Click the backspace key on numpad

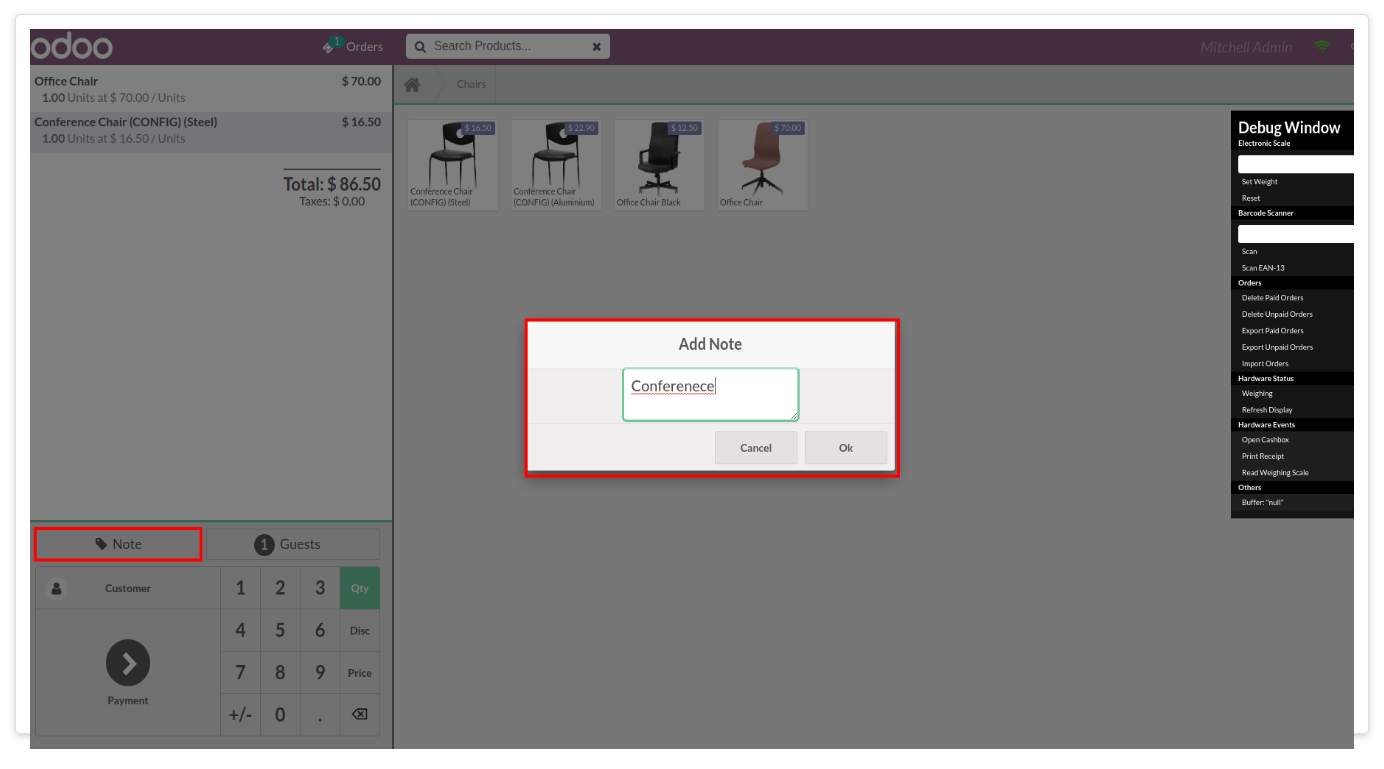click(x=360, y=714)
